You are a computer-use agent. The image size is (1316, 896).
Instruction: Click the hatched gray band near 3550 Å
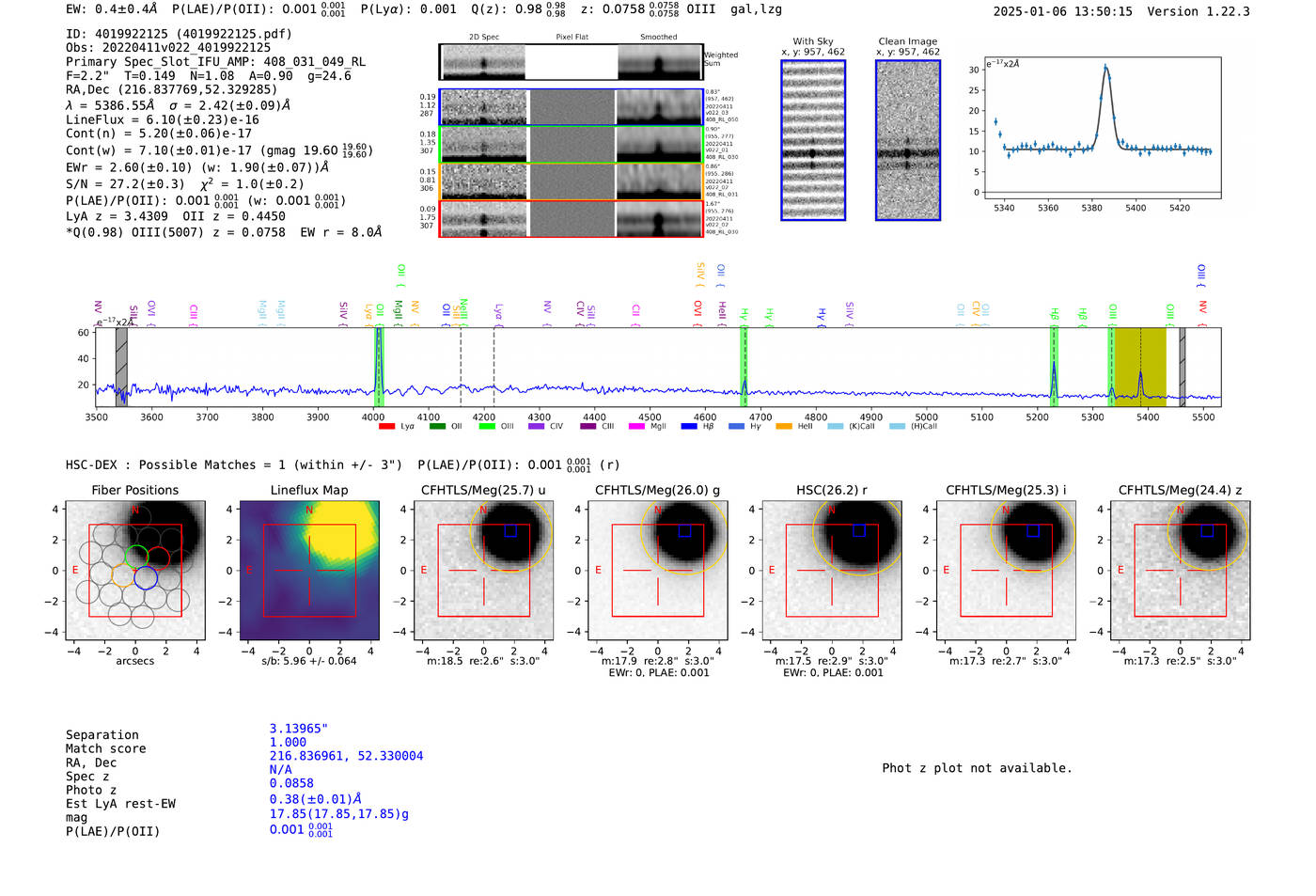tap(121, 367)
